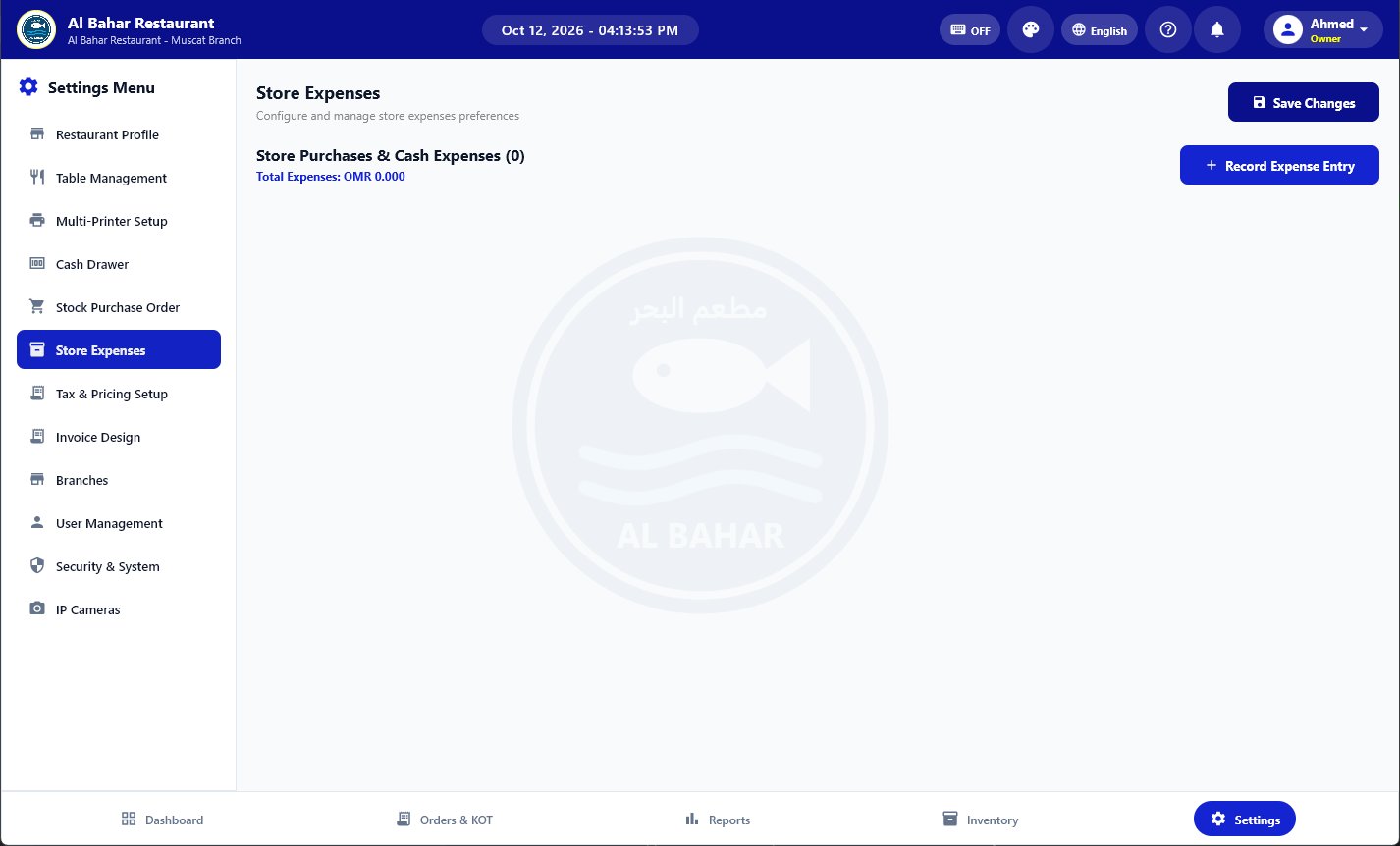Click the IP Cameras camera icon
Screen dimensions: 1400x846
click(x=37, y=609)
